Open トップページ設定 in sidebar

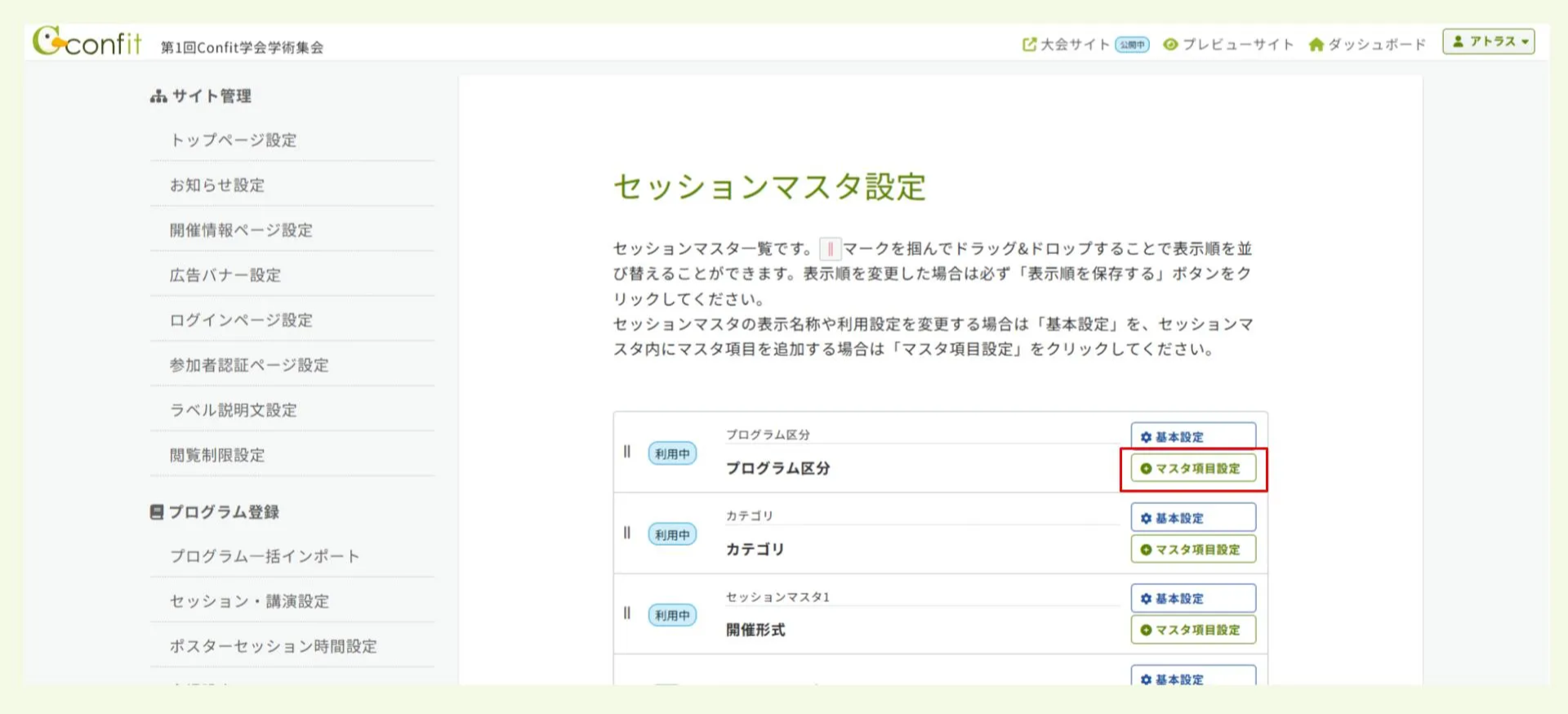[x=234, y=140]
